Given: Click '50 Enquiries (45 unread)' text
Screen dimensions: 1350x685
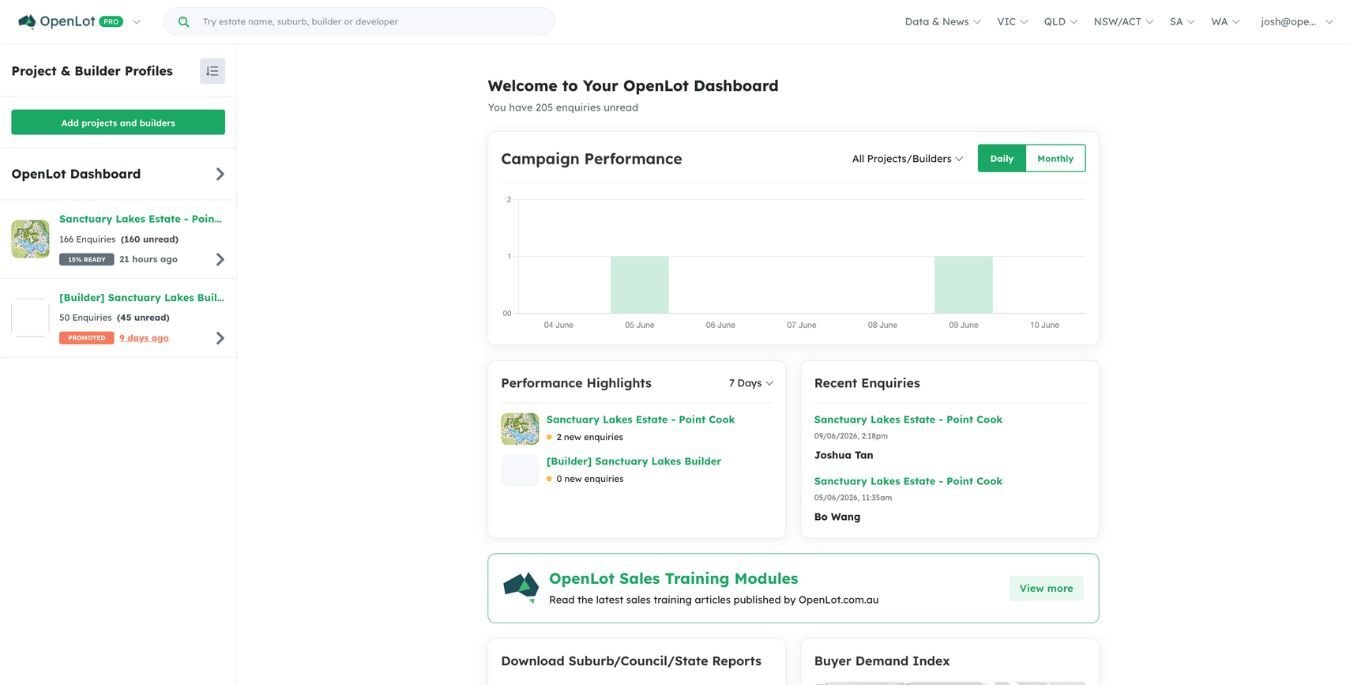Looking at the screenshot, I should pos(114,318).
